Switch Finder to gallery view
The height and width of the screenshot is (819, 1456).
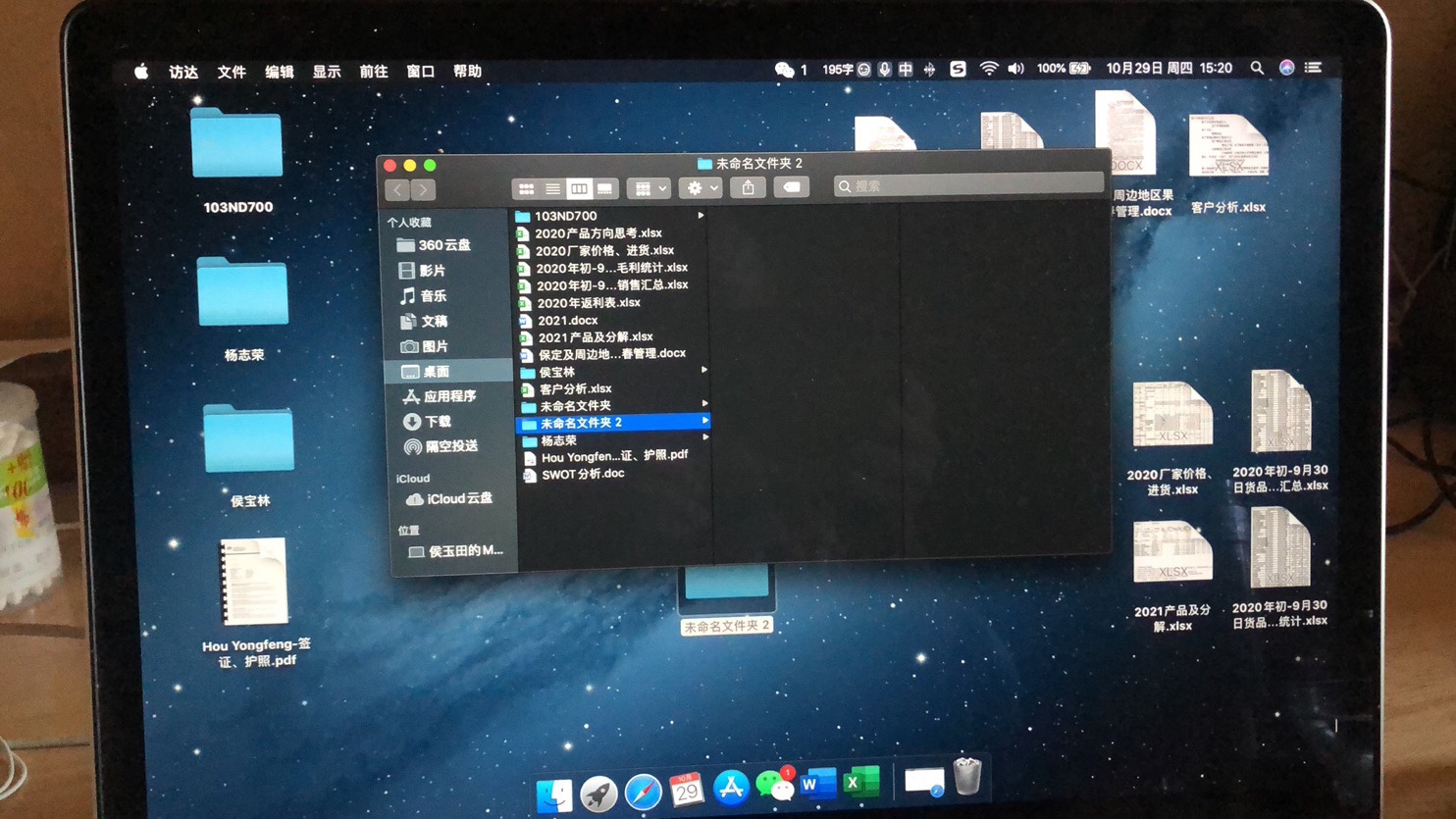(604, 188)
